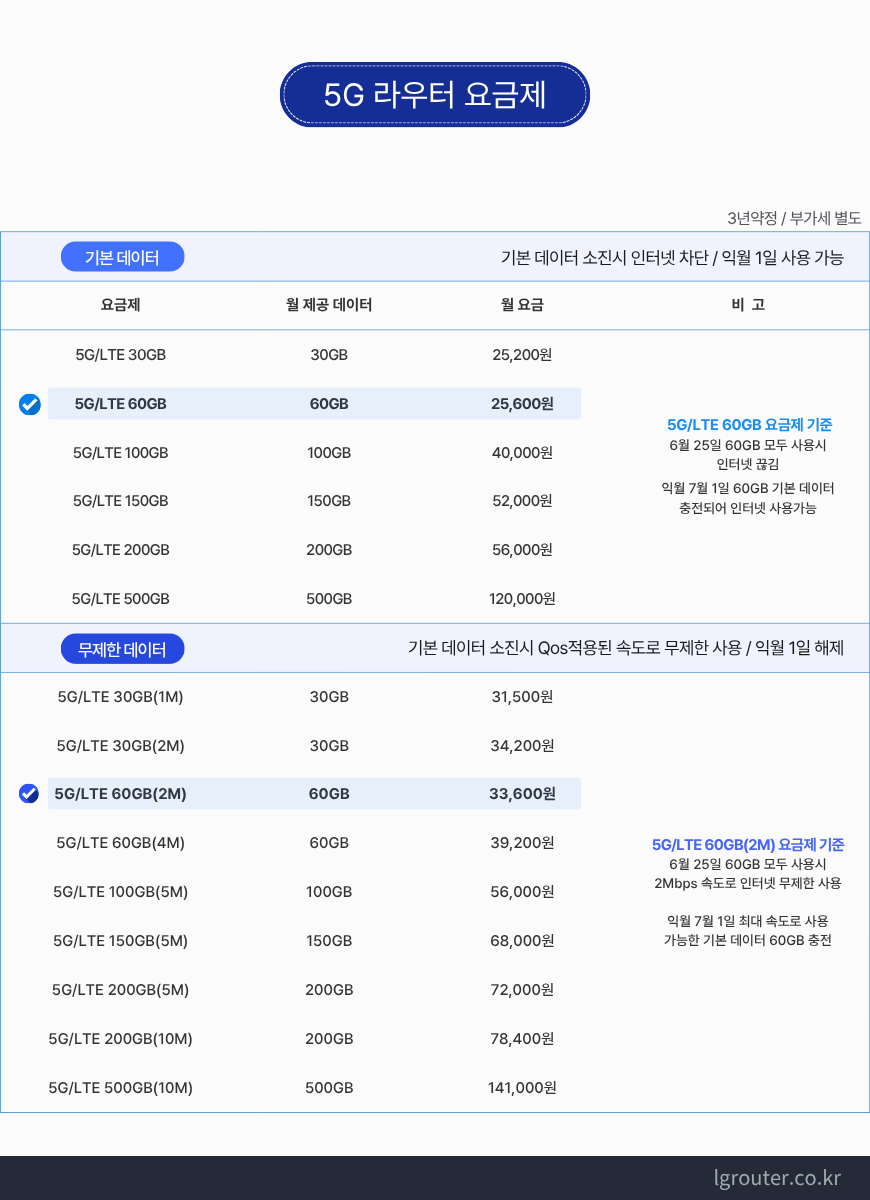Select the 5G/LTE 200GB plan name
Viewport: 870px width, 1200px height.
120,550
